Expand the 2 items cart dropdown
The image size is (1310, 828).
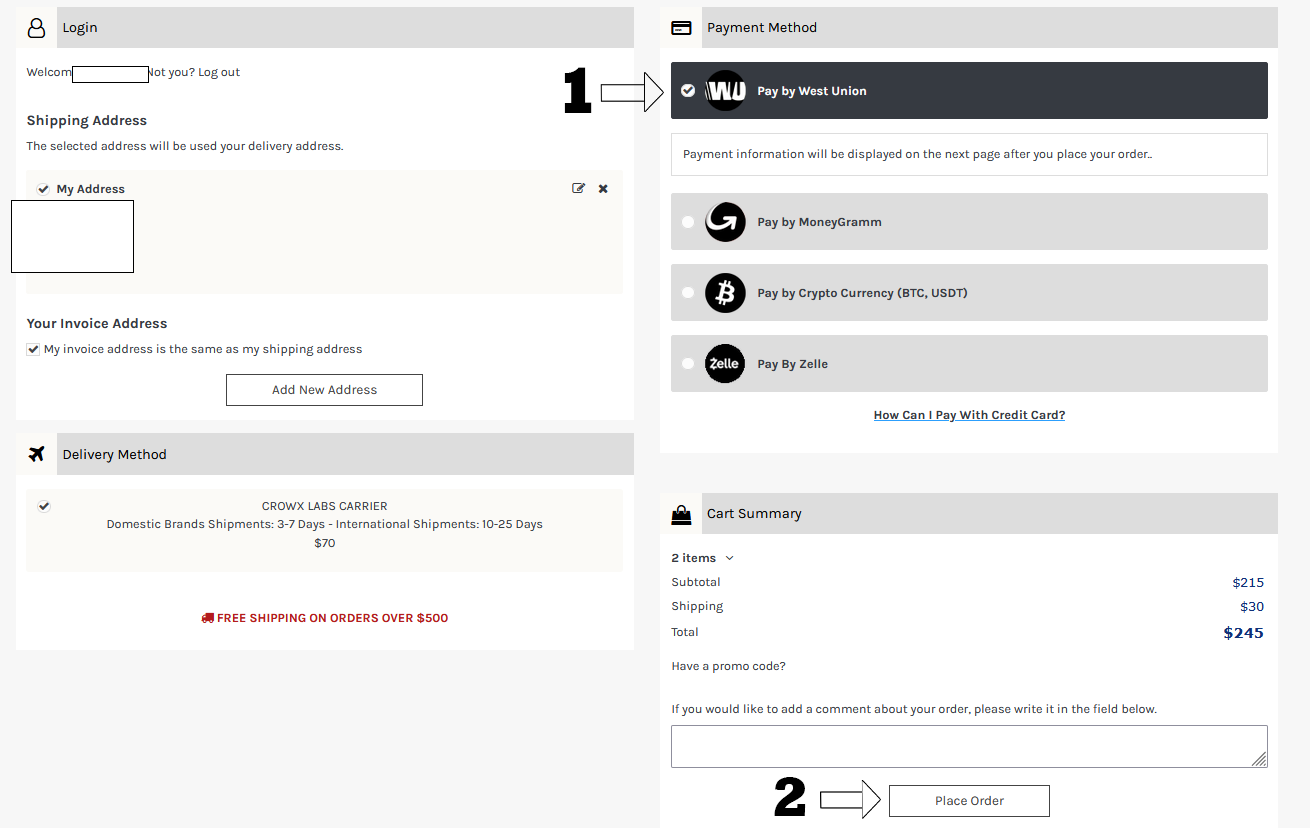pyautogui.click(x=702, y=558)
